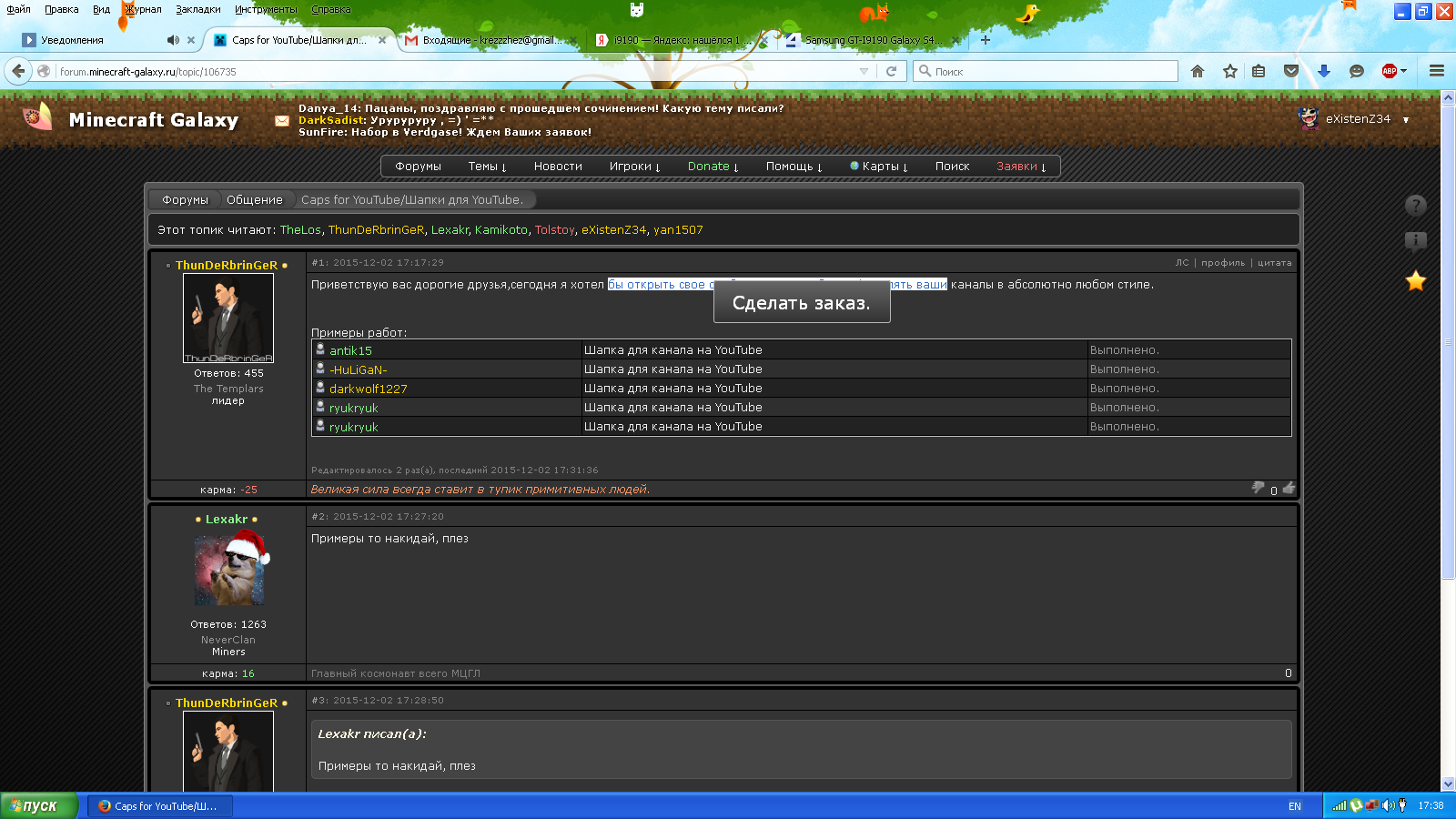The image size is (1456, 819).
Task: Click reader Kamikoto in topic readers list
Action: [500, 230]
